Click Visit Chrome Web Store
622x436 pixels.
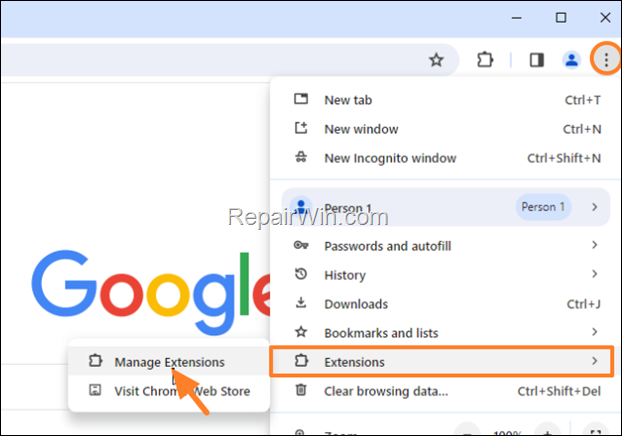[x=169, y=391]
